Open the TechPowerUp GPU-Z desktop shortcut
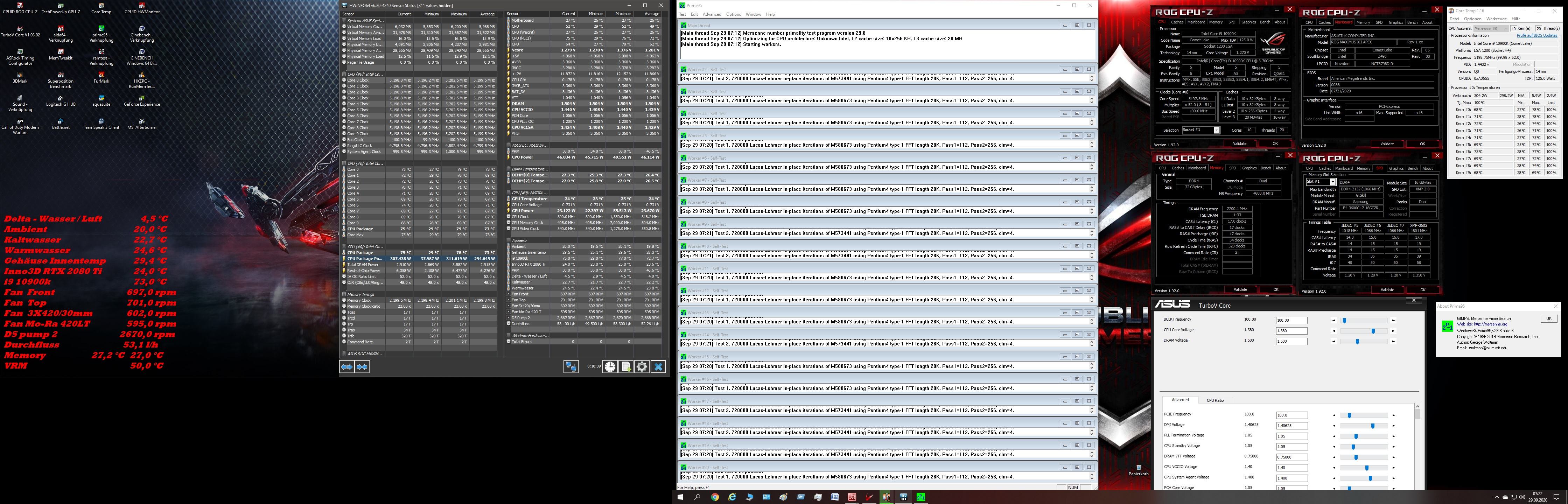Image resolution: width=1568 pixels, height=504 pixels. coord(61,8)
